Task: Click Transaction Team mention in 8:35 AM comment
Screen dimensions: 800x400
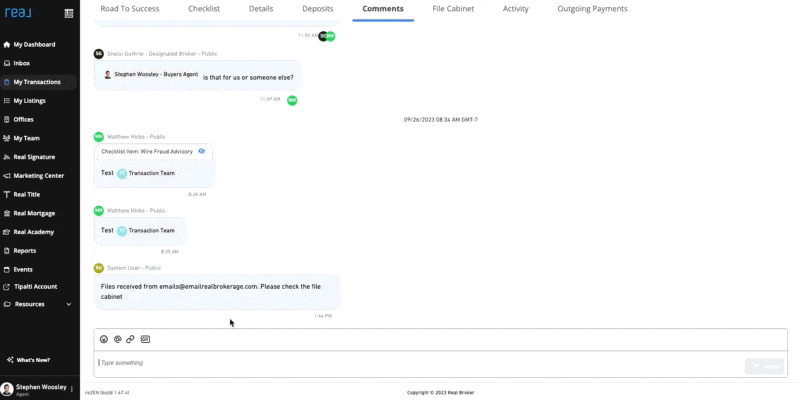Action: coord(146,231)
